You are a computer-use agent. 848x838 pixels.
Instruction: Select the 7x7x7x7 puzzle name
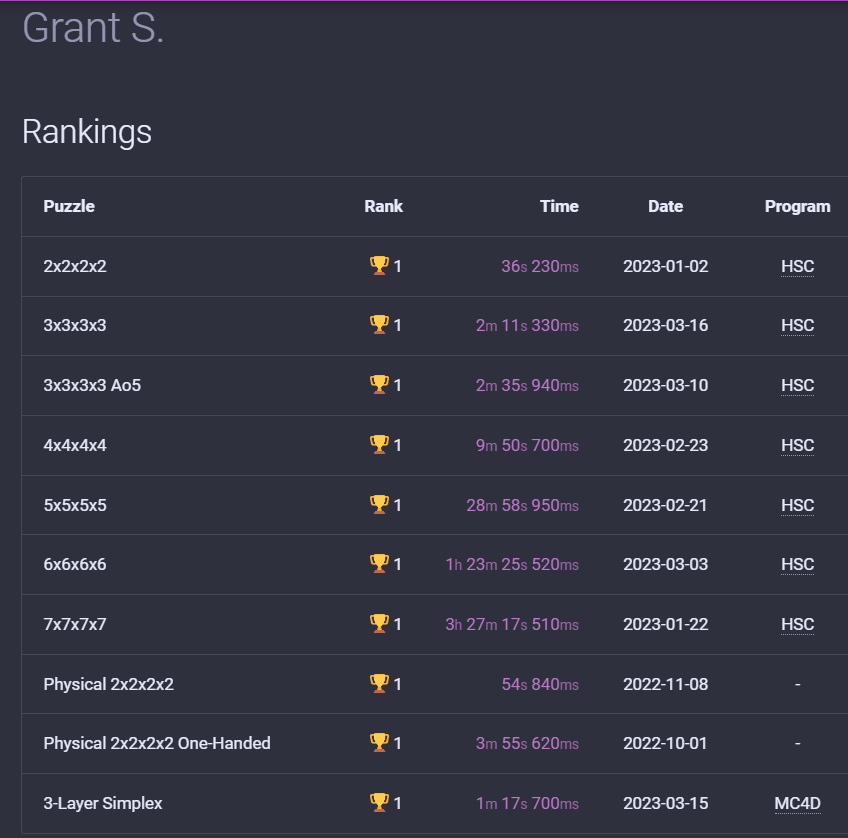point(75,624)
